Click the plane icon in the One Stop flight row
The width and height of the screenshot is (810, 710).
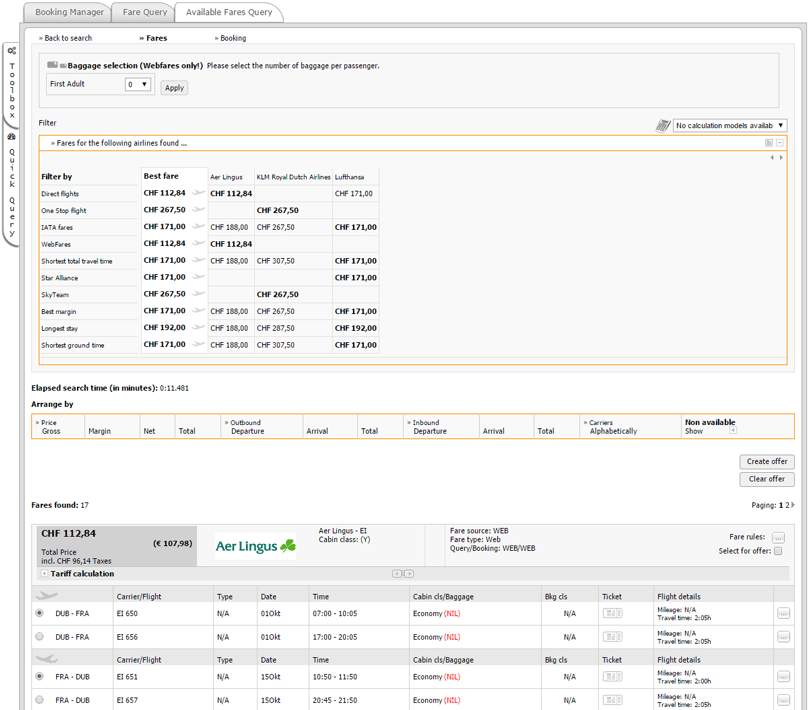pos(198,210)
